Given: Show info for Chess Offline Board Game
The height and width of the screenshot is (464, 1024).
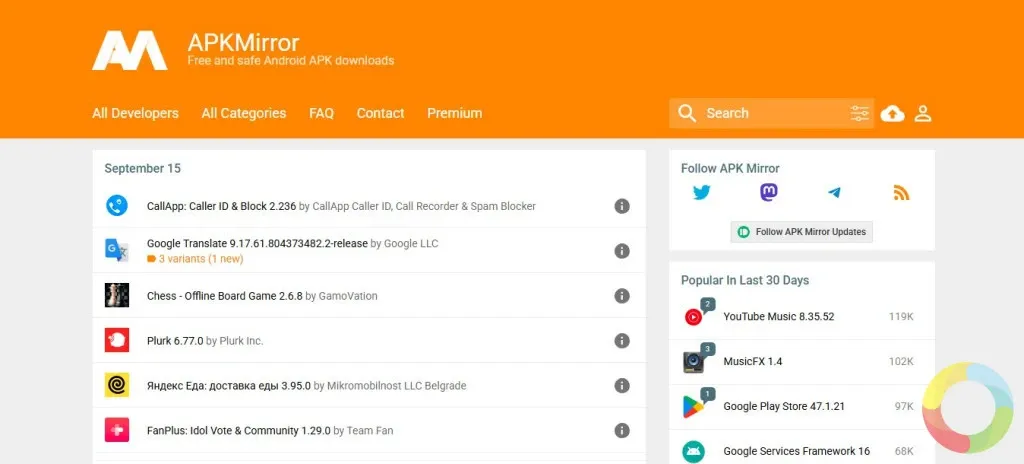Looking at the screenshot, I should click(622, 295).
